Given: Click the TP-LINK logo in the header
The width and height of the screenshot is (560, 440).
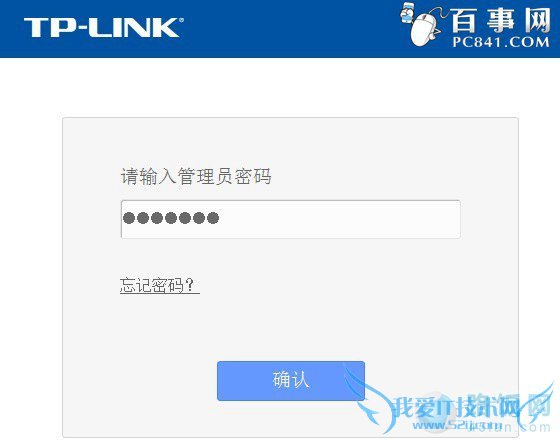Looking at the screenshot, I should click(x=103, y=28).
